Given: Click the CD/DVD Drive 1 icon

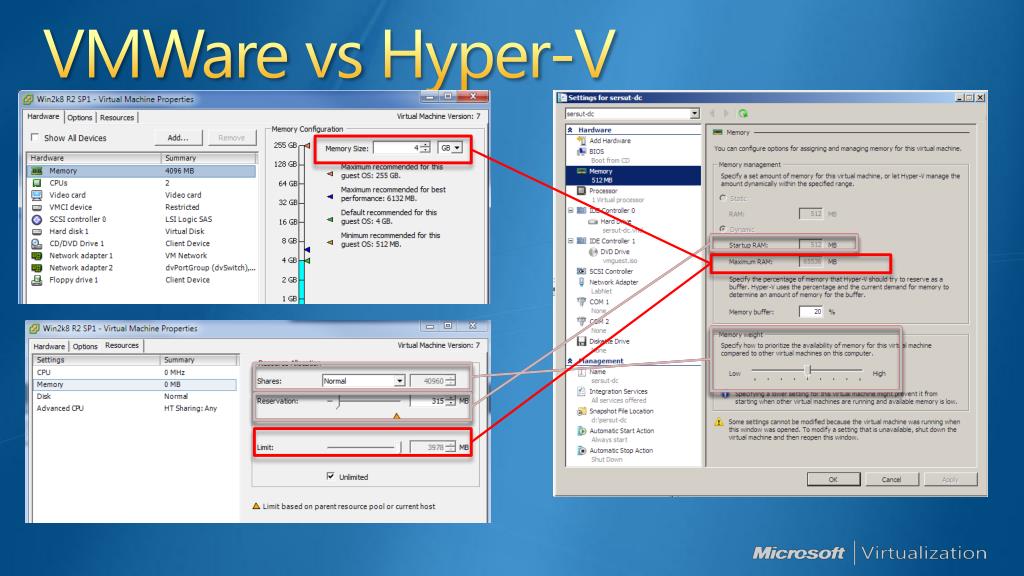Looking at the screenshot, I should (37, 244).
